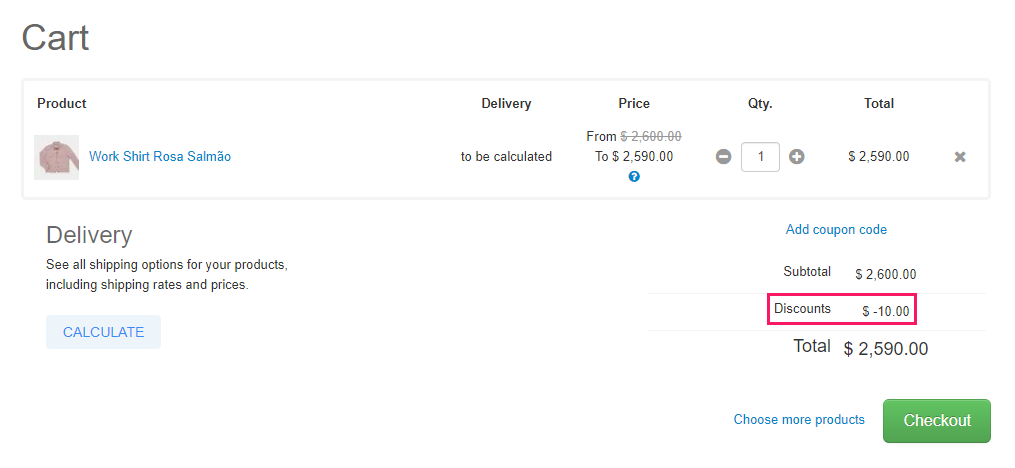Remove Work Shirt using the X icon
The image size is (1015, 468).
point(960,157)
